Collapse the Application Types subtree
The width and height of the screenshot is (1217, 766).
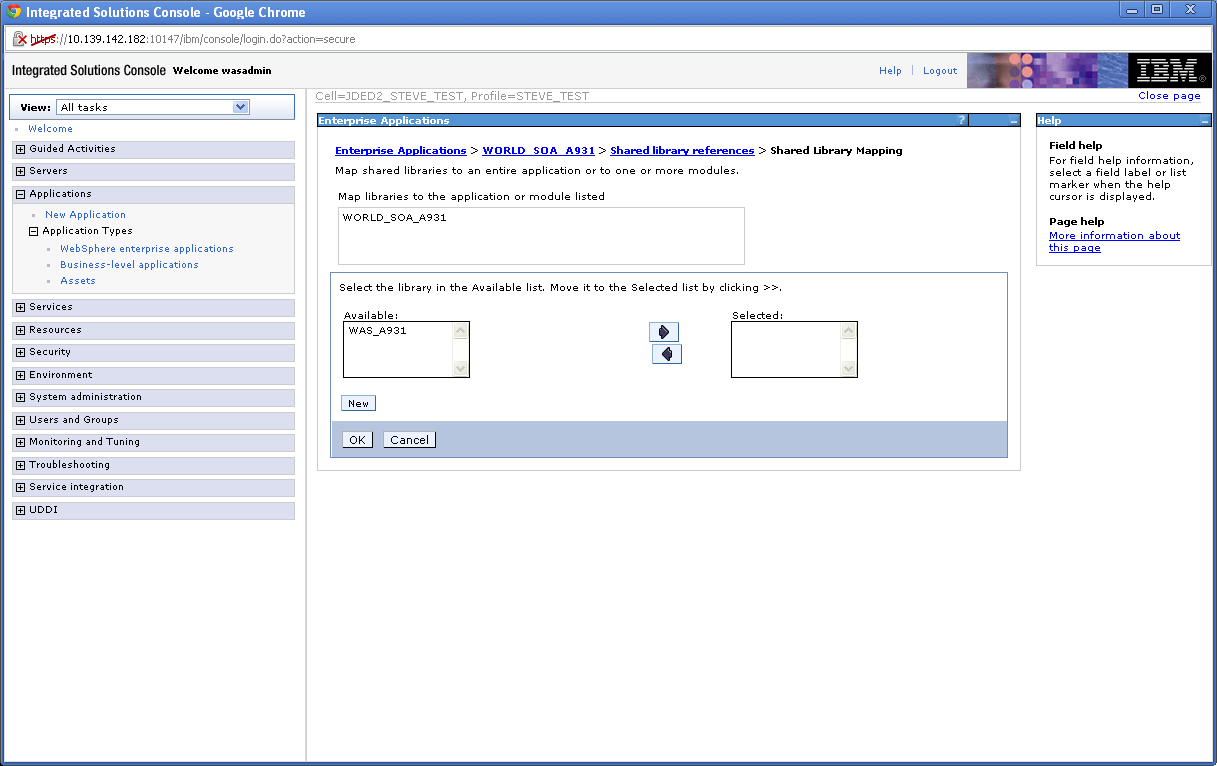[x=33, y=231]
